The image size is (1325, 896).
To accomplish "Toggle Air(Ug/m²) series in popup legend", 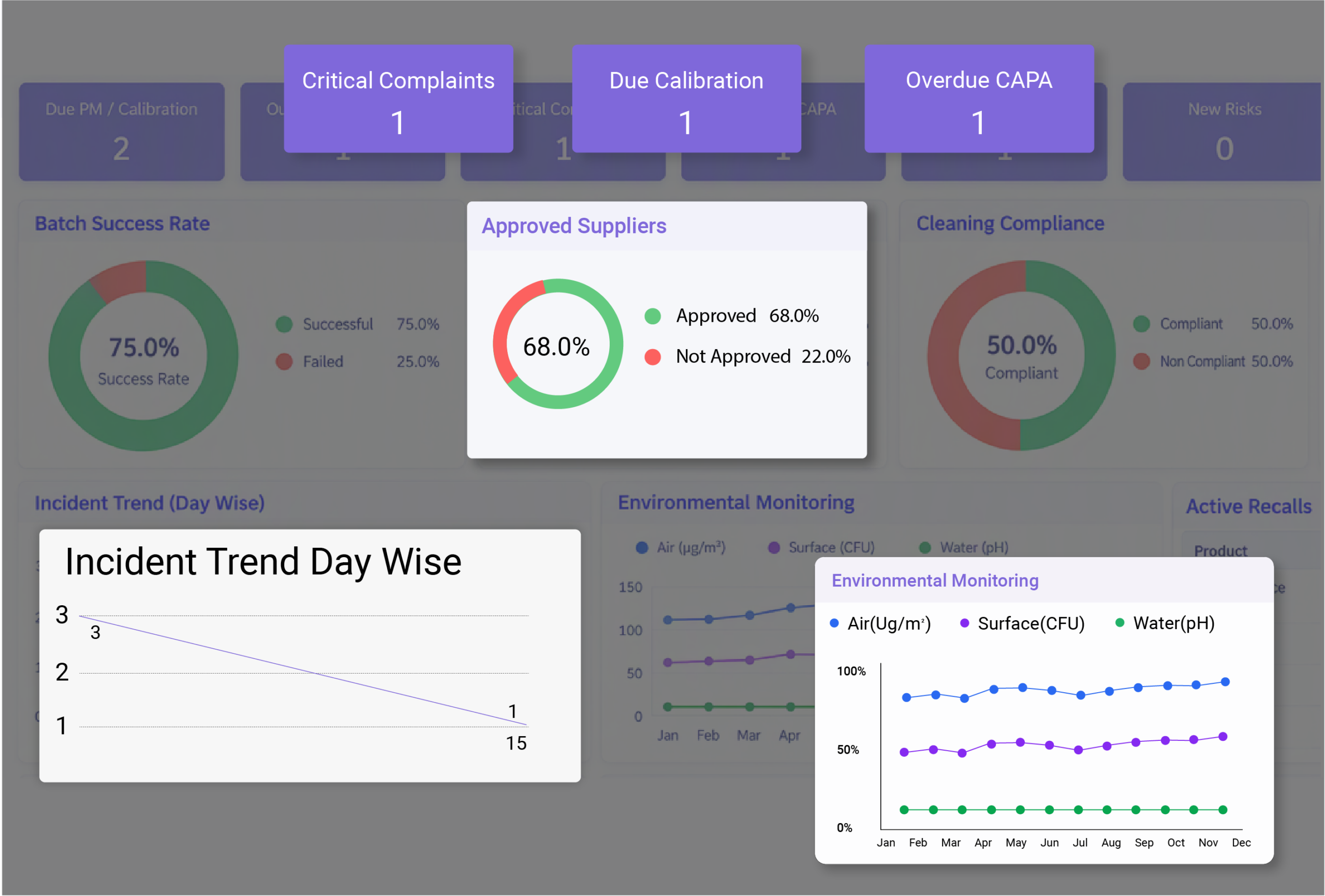I will pyautogui.click(x=880, y=623).
